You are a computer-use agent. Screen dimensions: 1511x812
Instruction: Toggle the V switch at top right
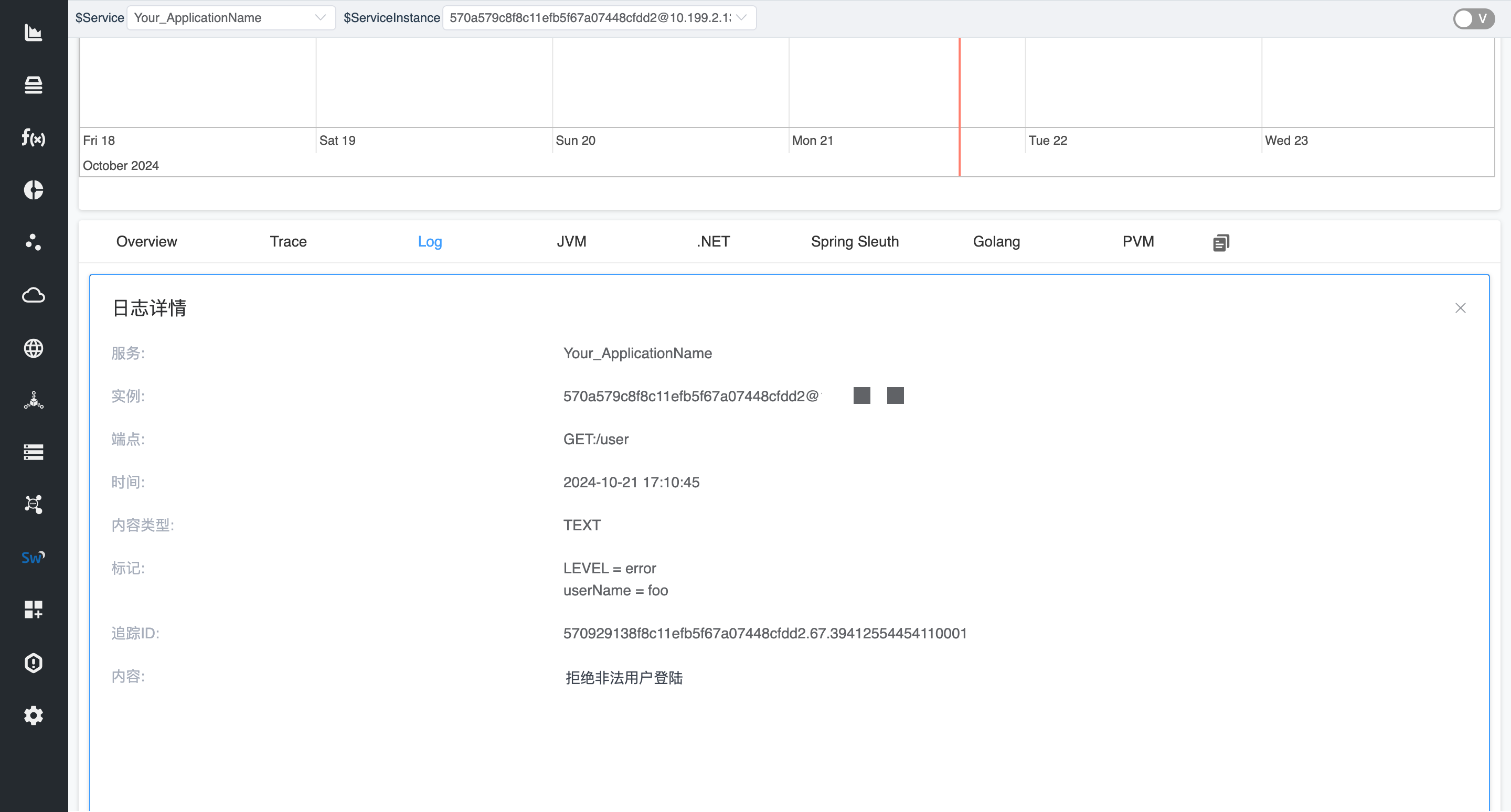coord(1473,18)
